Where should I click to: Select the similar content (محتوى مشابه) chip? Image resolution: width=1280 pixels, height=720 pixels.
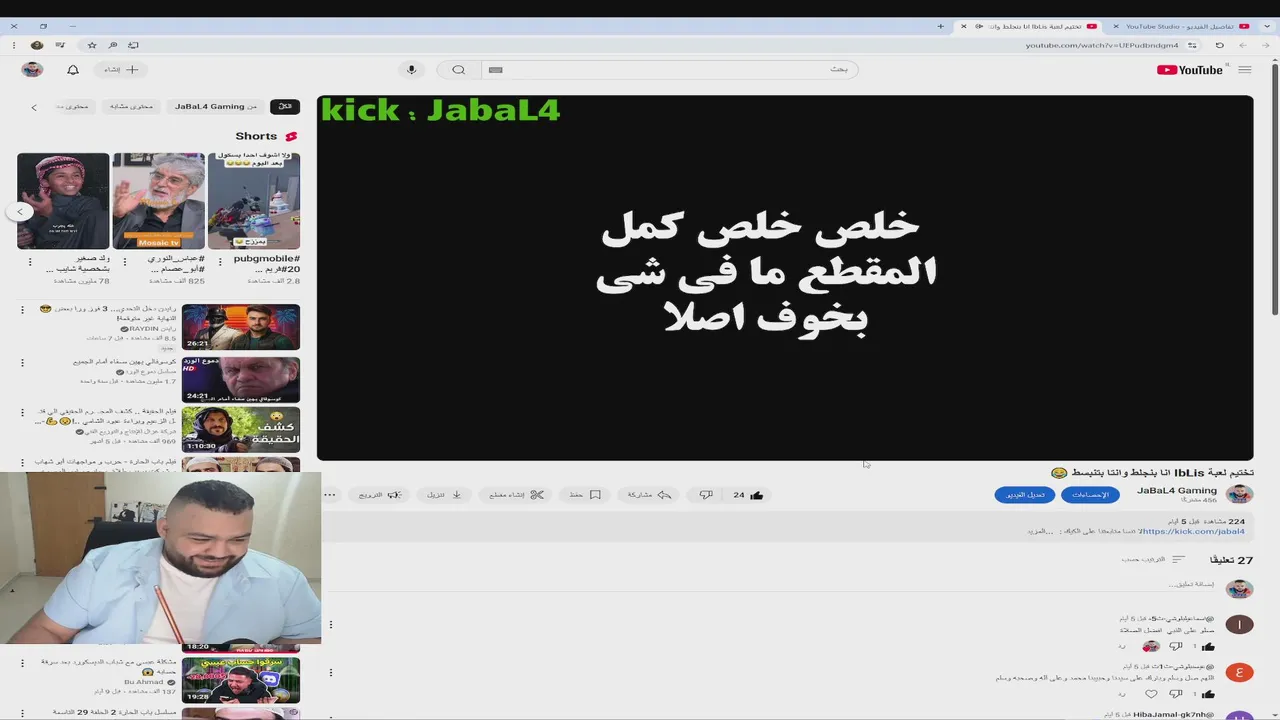tap(132, 106)
